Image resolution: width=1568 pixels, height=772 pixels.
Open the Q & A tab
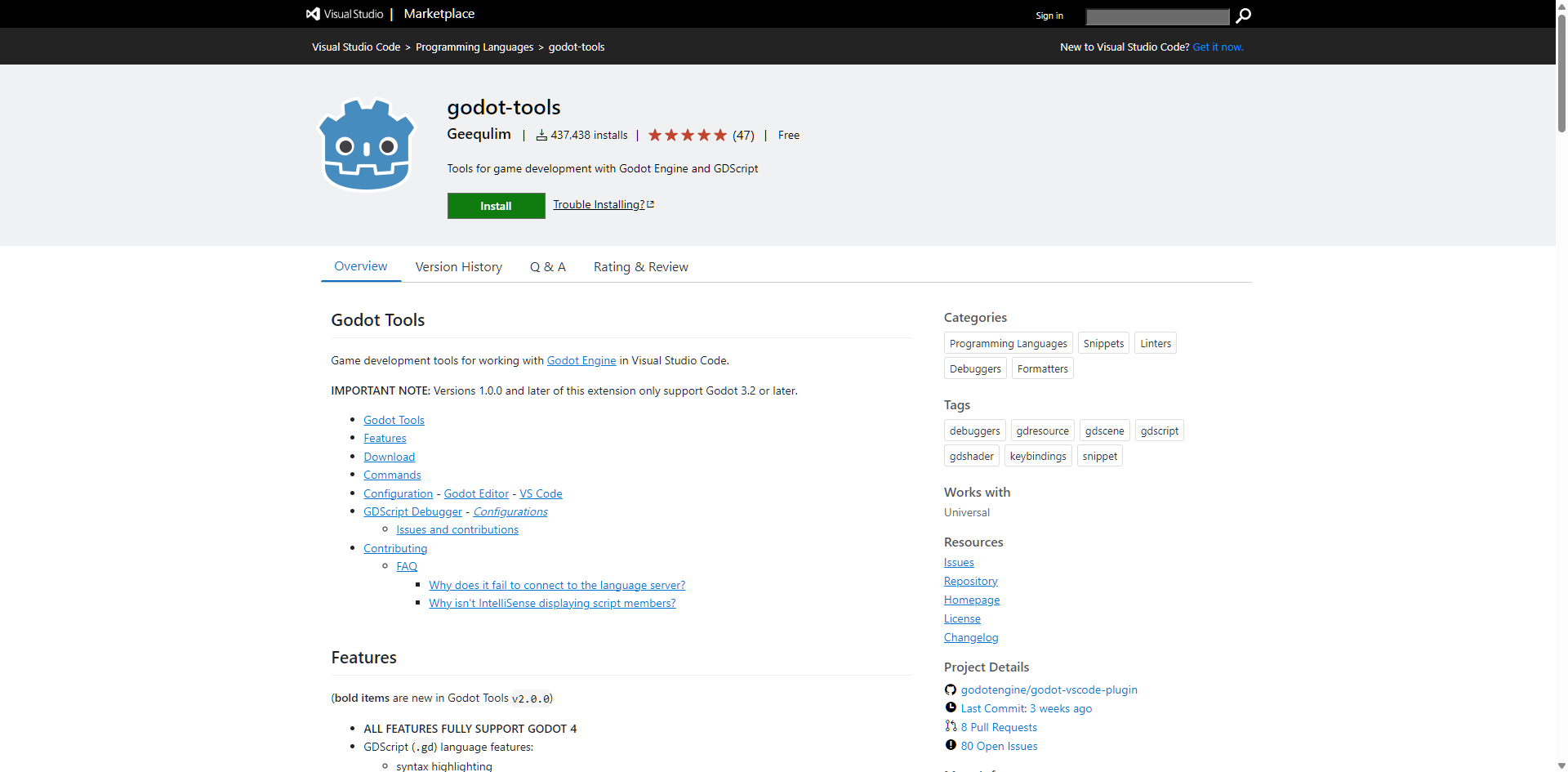point(548,267)
